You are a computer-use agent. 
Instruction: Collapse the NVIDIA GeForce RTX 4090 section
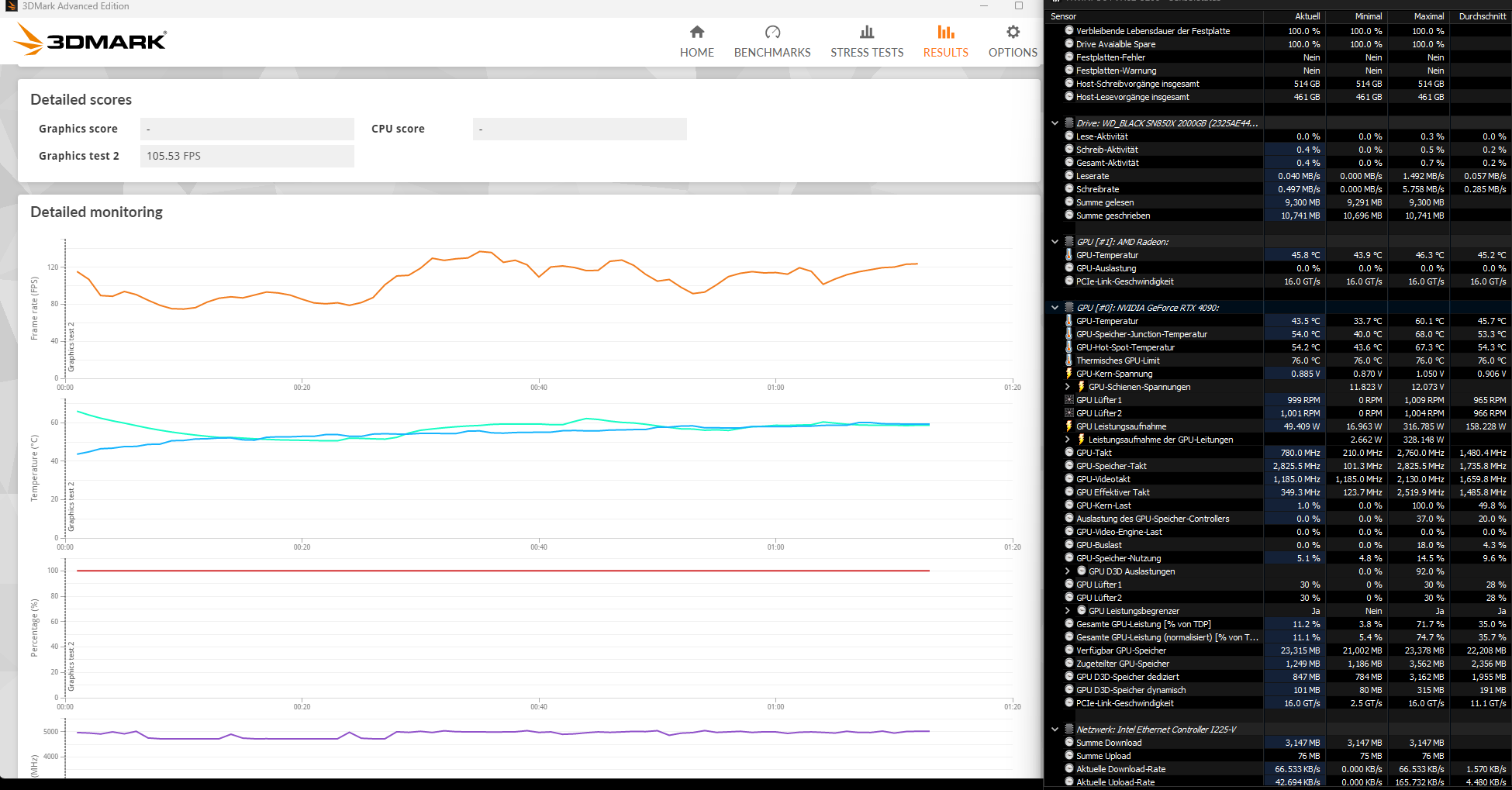click(x=1054, y=307)
